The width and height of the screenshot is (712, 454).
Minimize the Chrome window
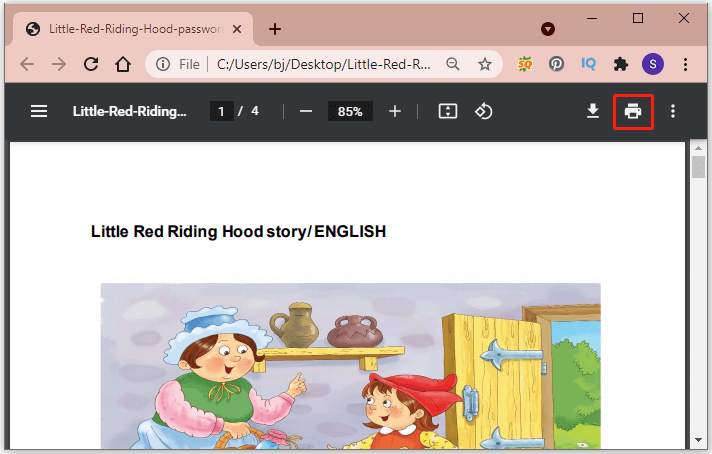point(592,19)
